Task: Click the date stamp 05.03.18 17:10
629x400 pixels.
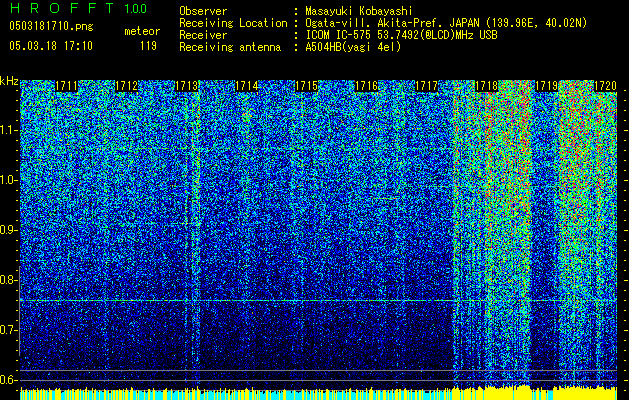Action: coord(51,45)
